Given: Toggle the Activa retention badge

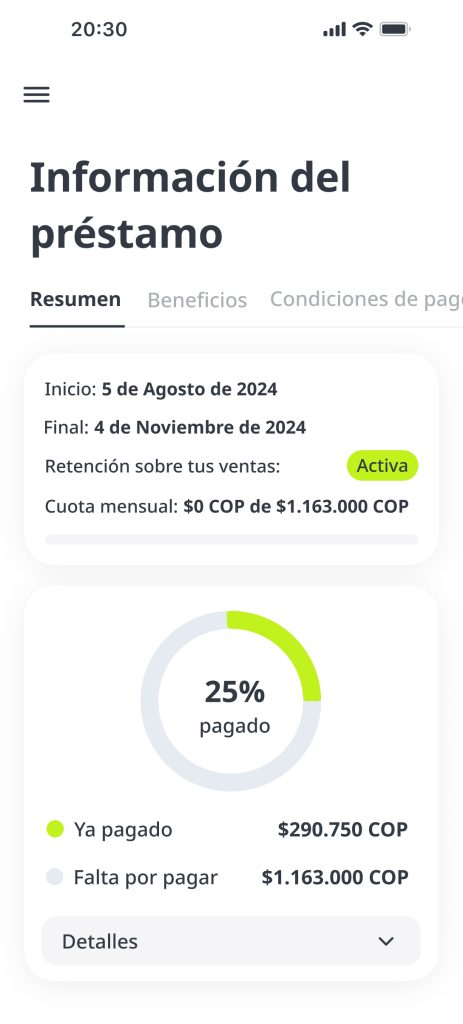Looking at the screenshot, I should tap(382, 466).
